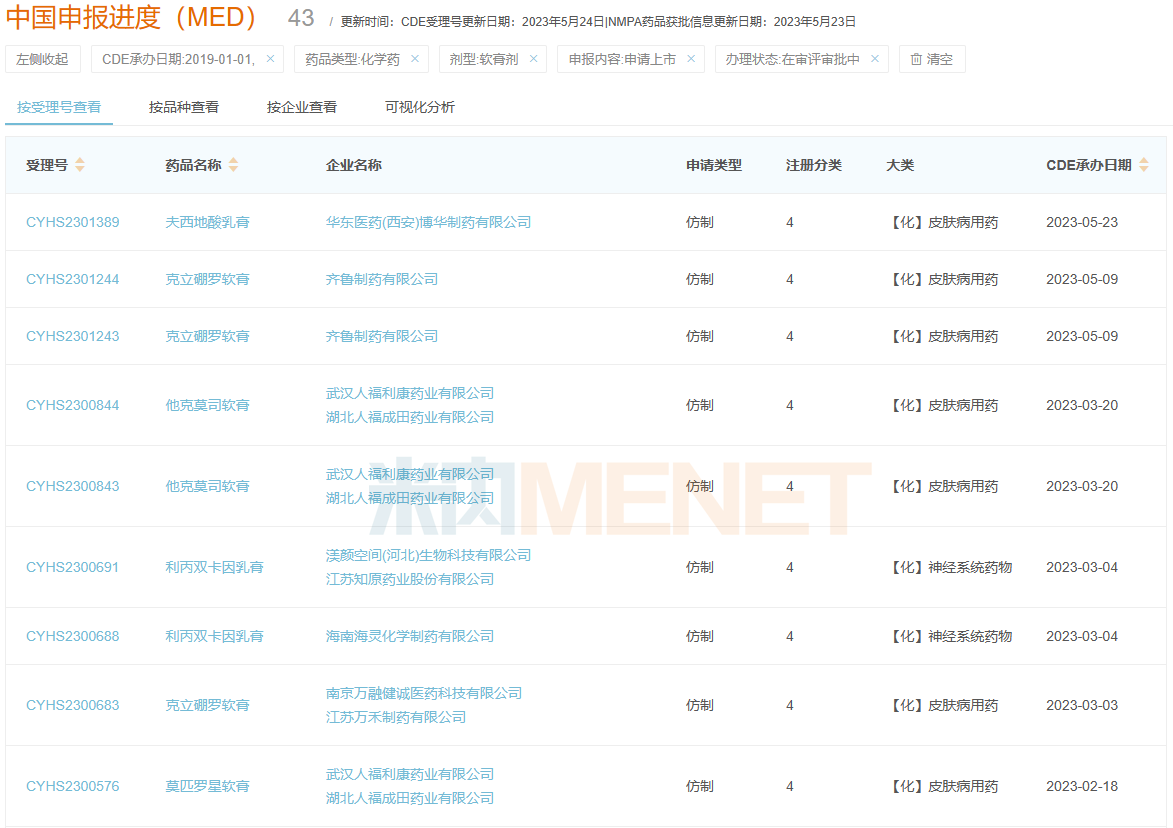Open acceptance number CYHS2300691

pos(72,567)
